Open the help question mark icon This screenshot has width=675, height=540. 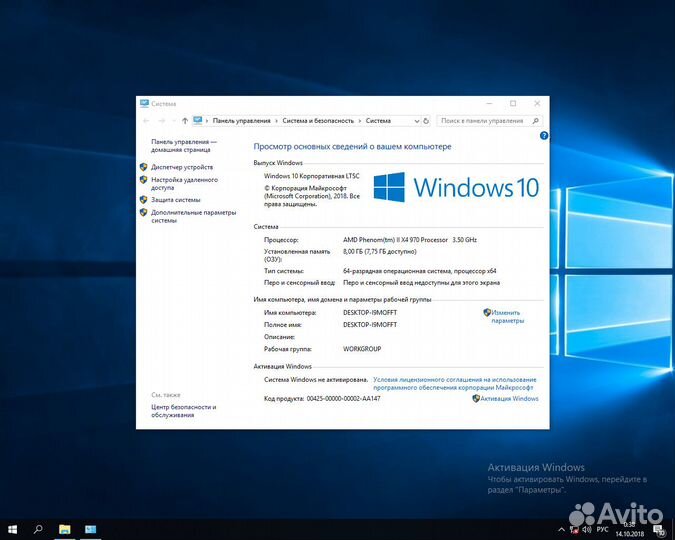543,134
